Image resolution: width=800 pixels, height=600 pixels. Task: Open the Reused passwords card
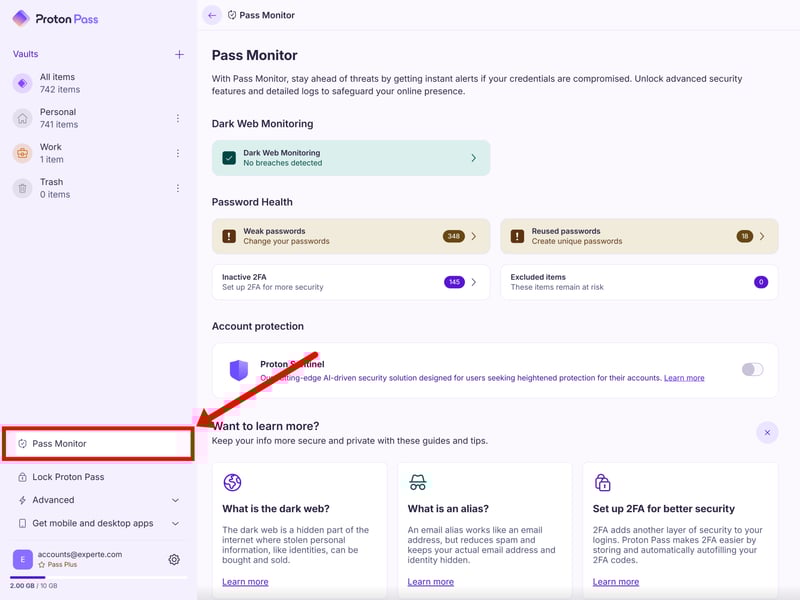pos(639,236)
